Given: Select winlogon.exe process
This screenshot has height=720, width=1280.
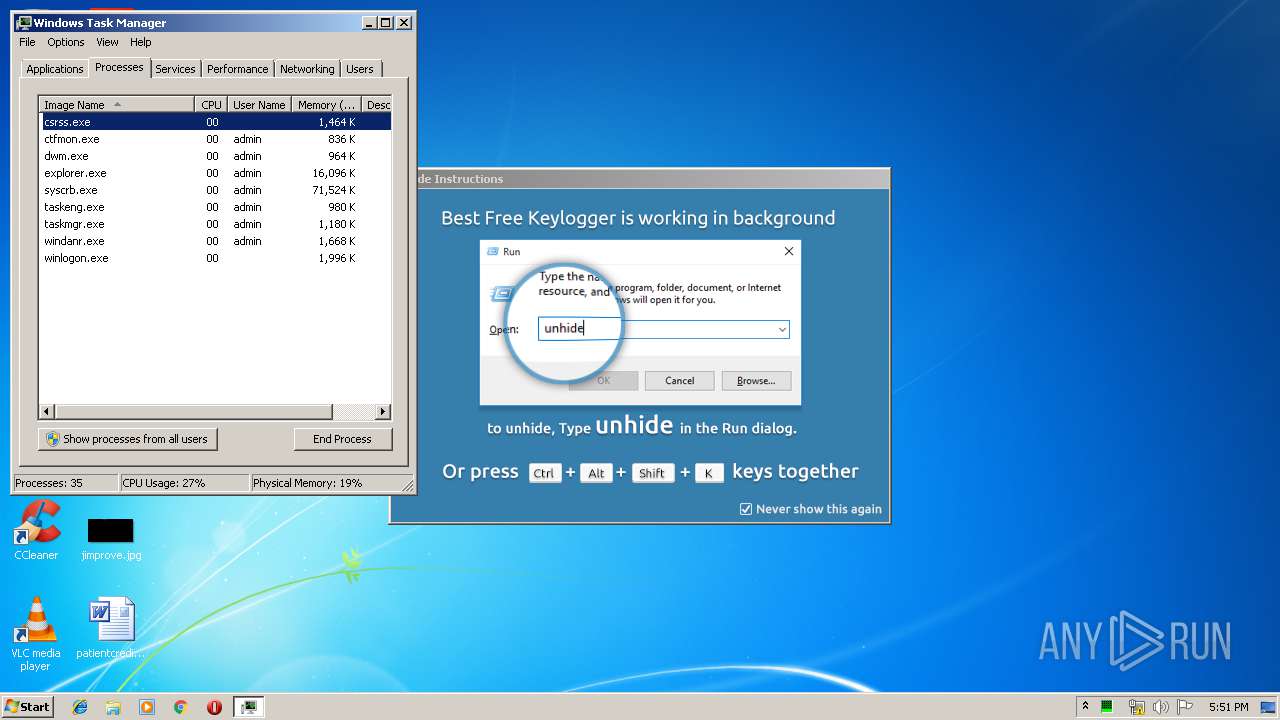Looking at the screenshot, I should (x=215, y=258).
